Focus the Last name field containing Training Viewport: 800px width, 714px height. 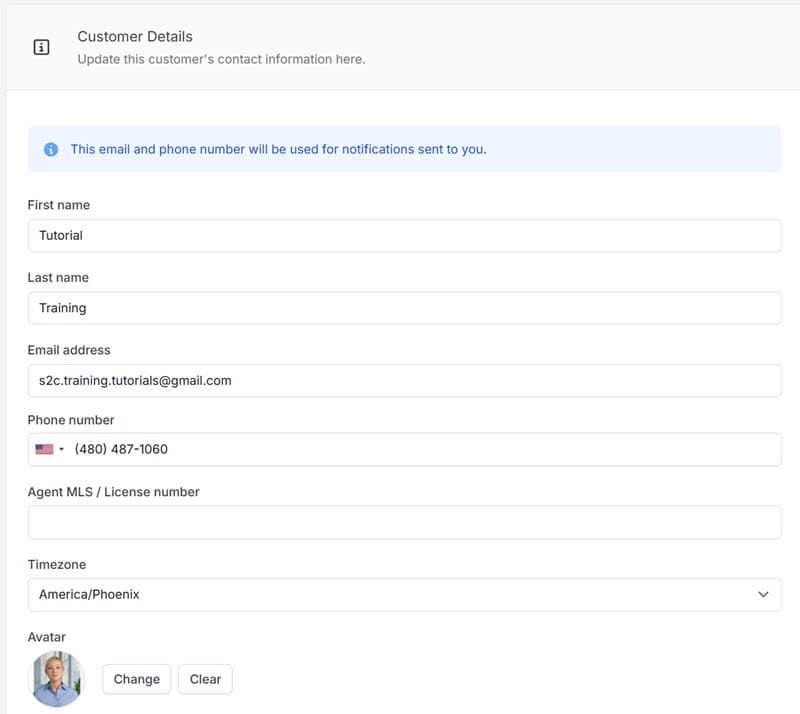click(x=404, y=308)
